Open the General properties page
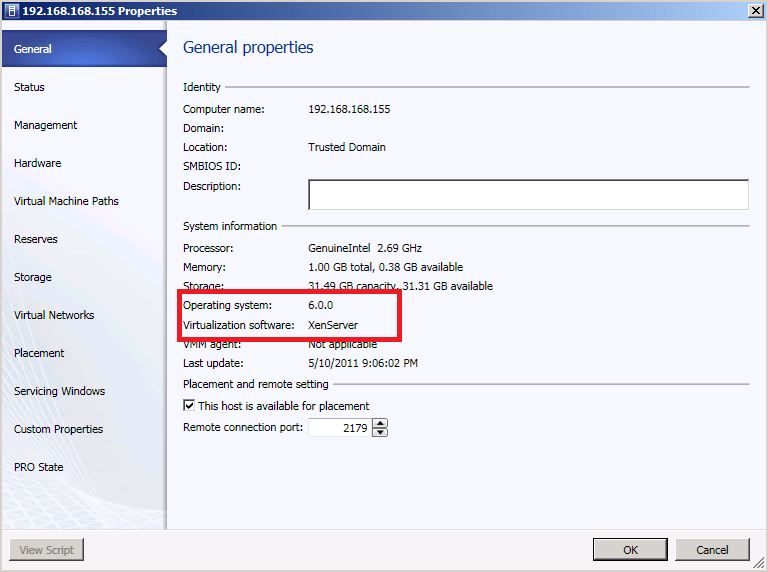 (84, 48)
